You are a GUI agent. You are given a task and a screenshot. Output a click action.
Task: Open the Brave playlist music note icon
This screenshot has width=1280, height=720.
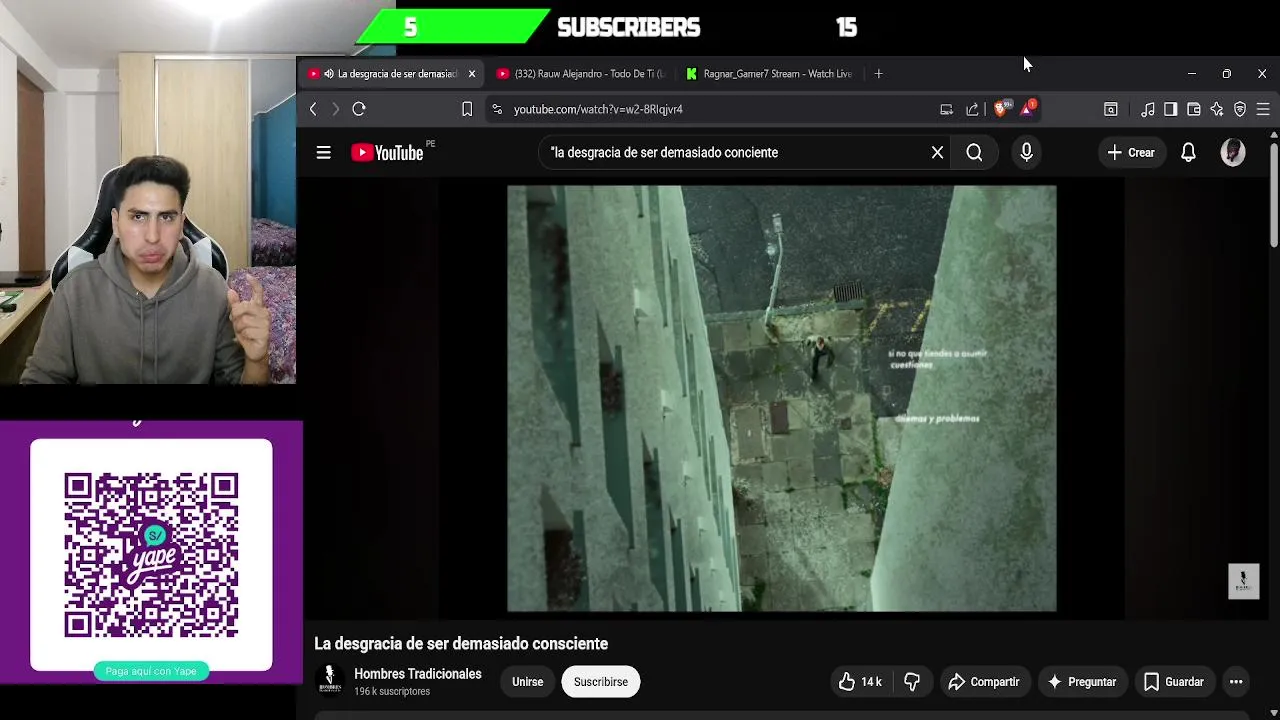click(1148, 109)
